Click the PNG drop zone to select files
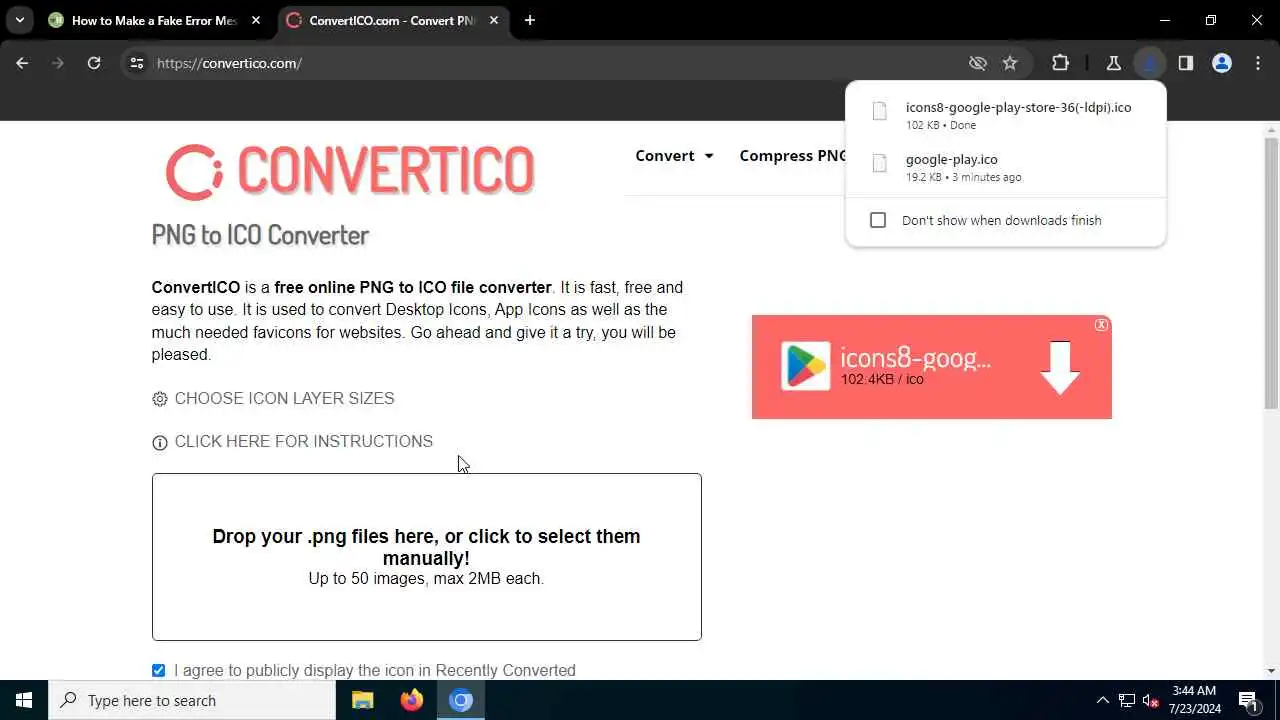Screen dimensions: 1280x720 point(427,557)
